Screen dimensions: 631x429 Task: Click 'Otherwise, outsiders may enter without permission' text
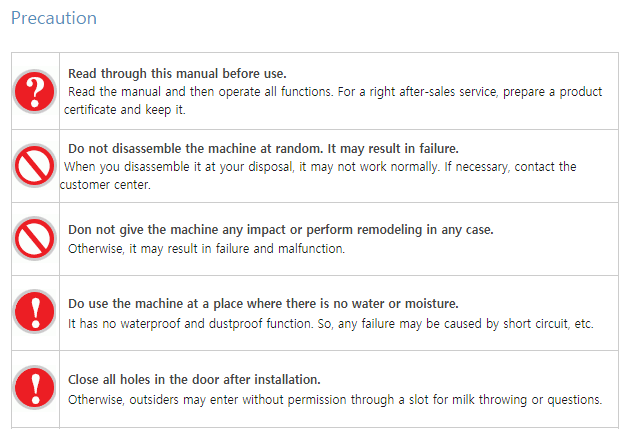(x=335, y=400)
